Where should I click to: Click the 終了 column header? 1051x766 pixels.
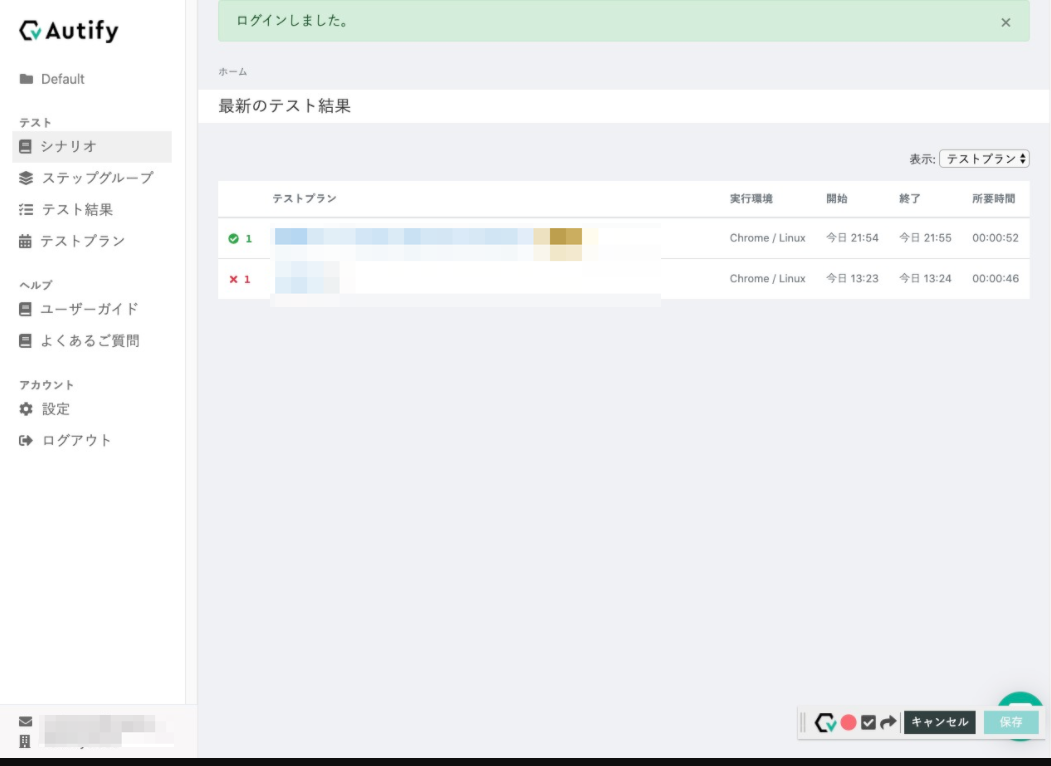point(910,198)
